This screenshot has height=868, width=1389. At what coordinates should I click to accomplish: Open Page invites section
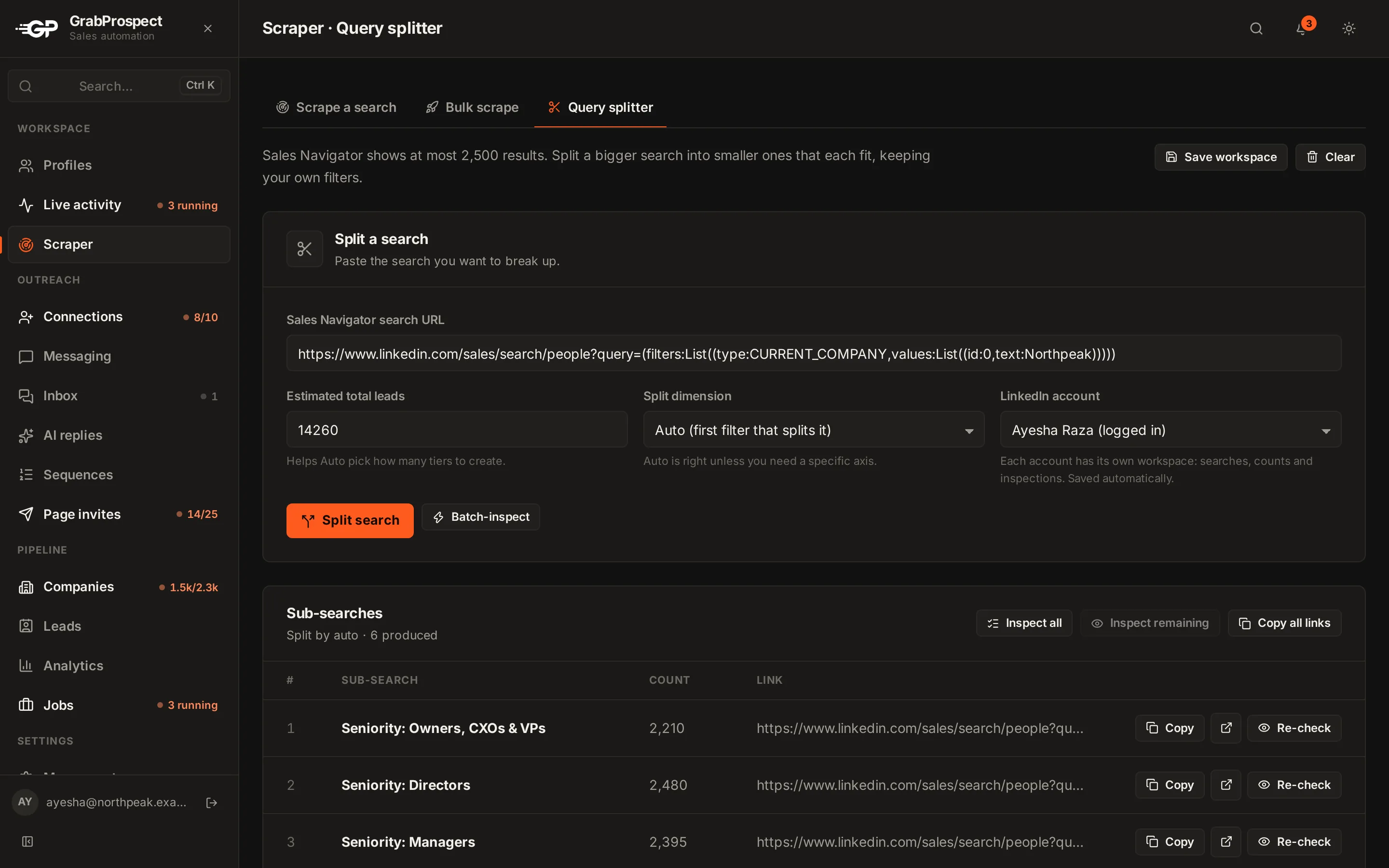pyautogui.click(x=119, y=515)
